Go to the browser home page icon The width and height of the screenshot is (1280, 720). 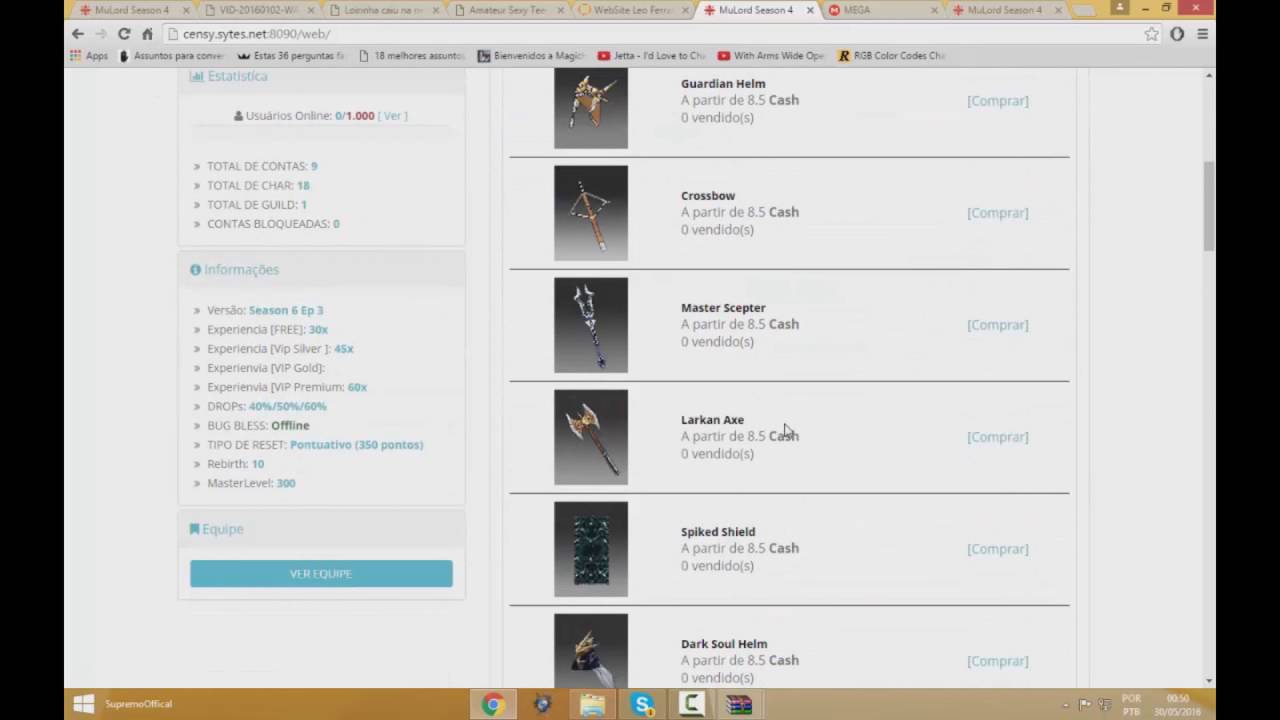pyautogui.click(x=147, y=34)
